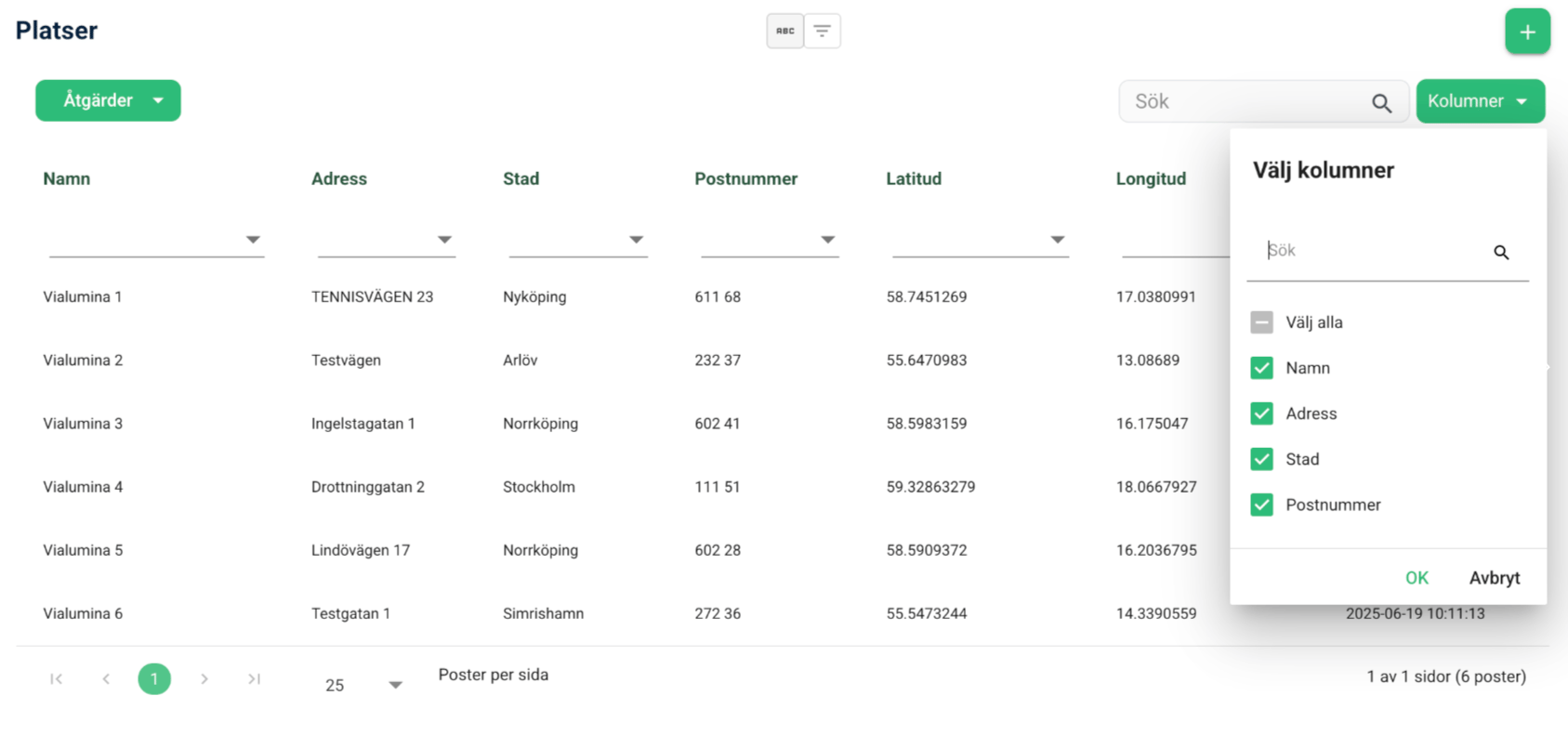The image size is (1568, 735).
Task: Uncheck the Postnummer column checkbox
Action: point(1261,505)
